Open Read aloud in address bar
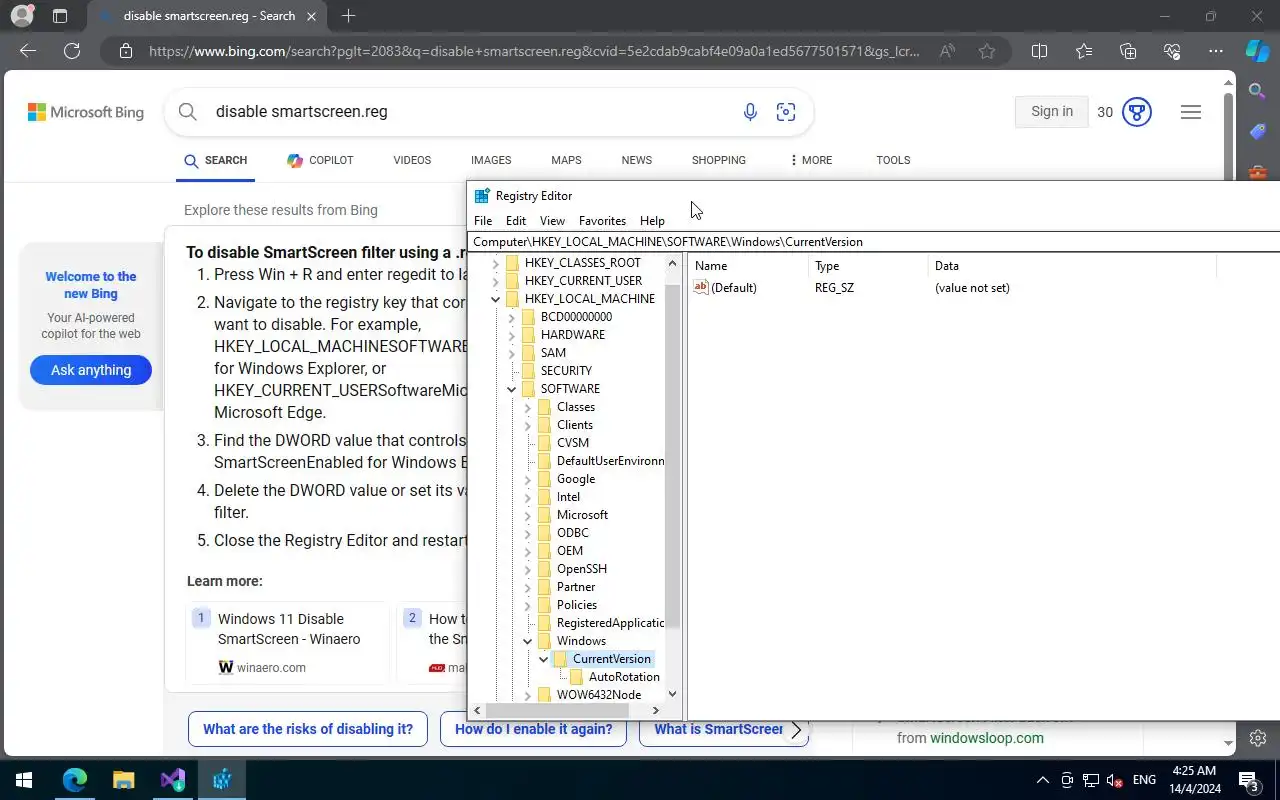1280x800 pixels. [946, 51]
